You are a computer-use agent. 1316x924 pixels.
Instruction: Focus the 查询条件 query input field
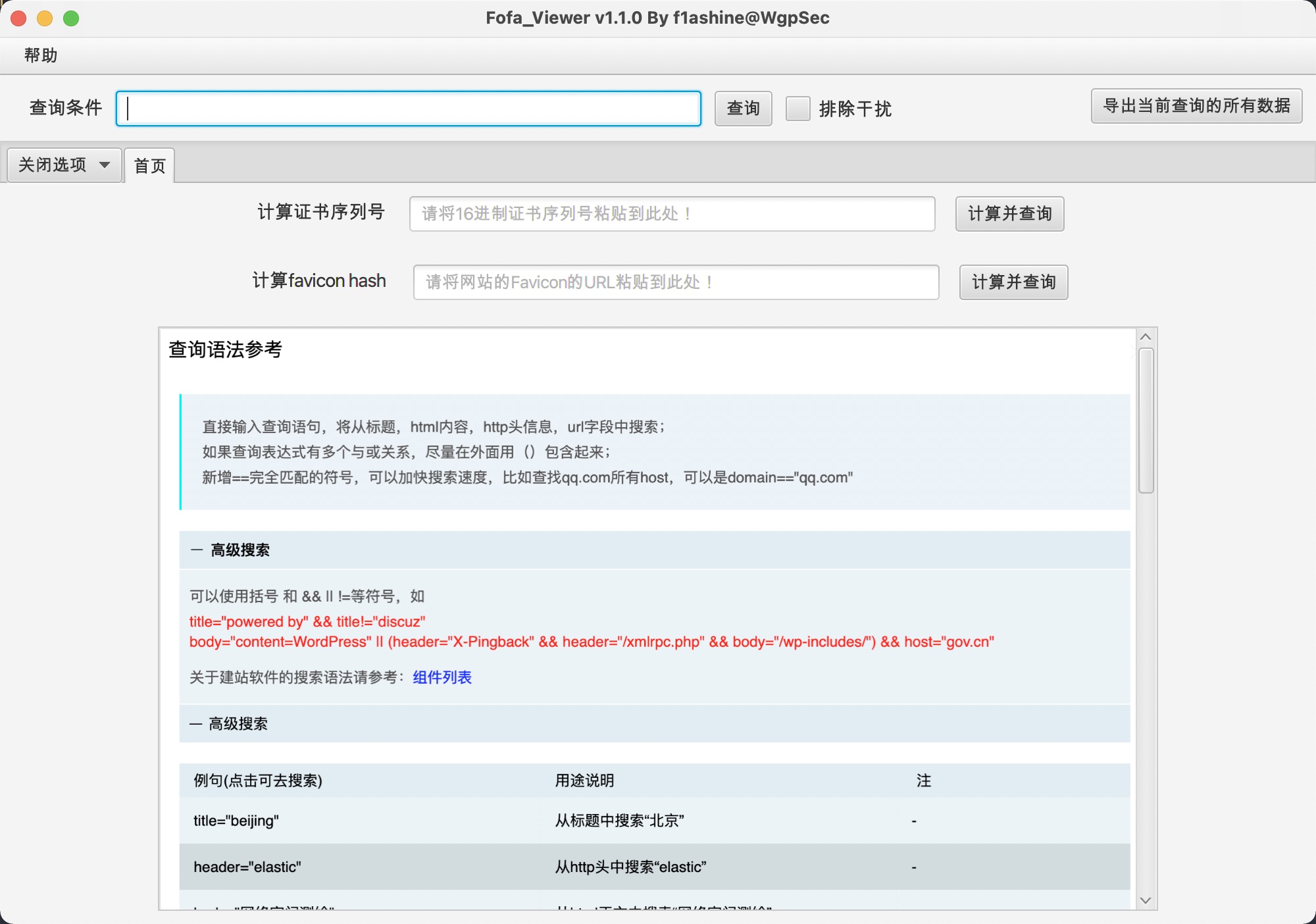408,109
